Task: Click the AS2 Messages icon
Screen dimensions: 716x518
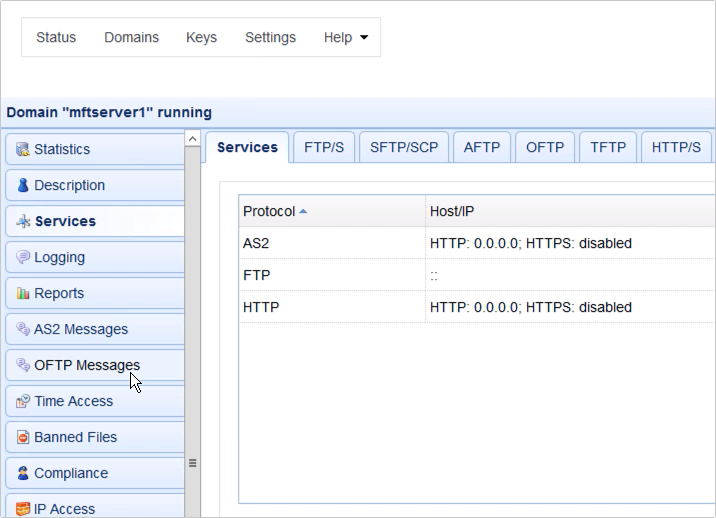Action: click(23, 329)
